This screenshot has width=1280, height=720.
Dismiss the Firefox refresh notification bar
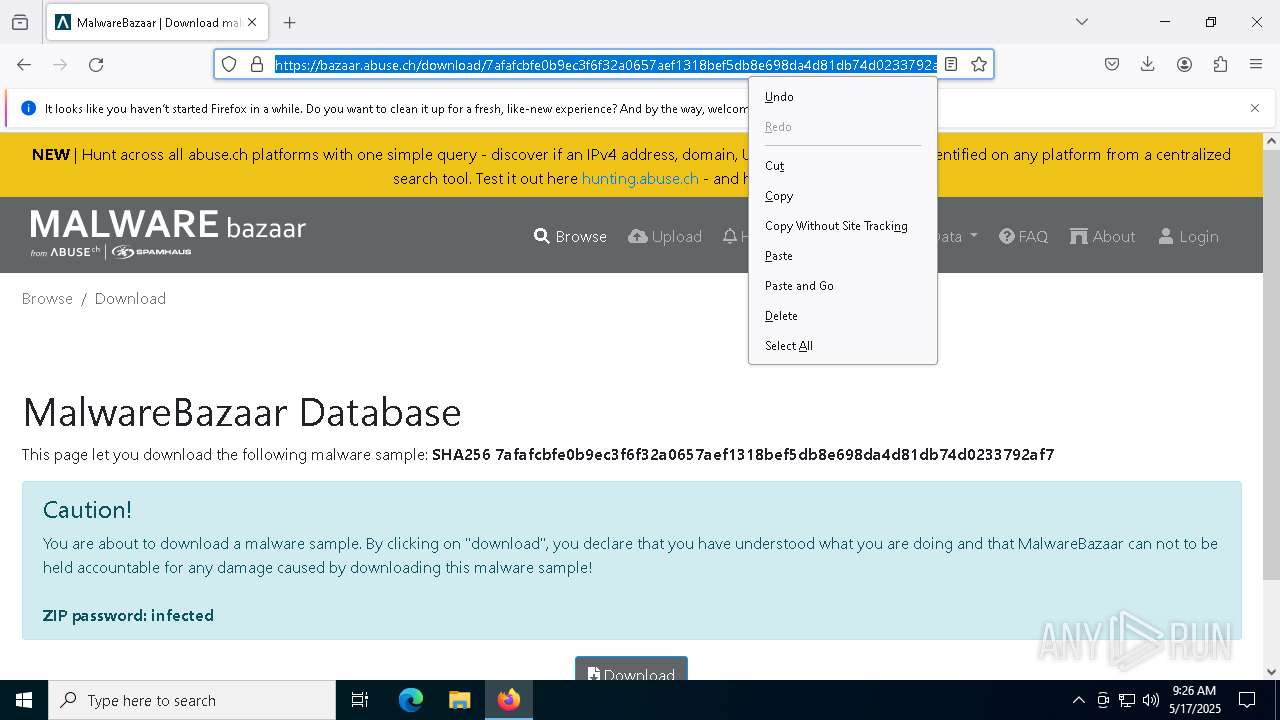1255,108
